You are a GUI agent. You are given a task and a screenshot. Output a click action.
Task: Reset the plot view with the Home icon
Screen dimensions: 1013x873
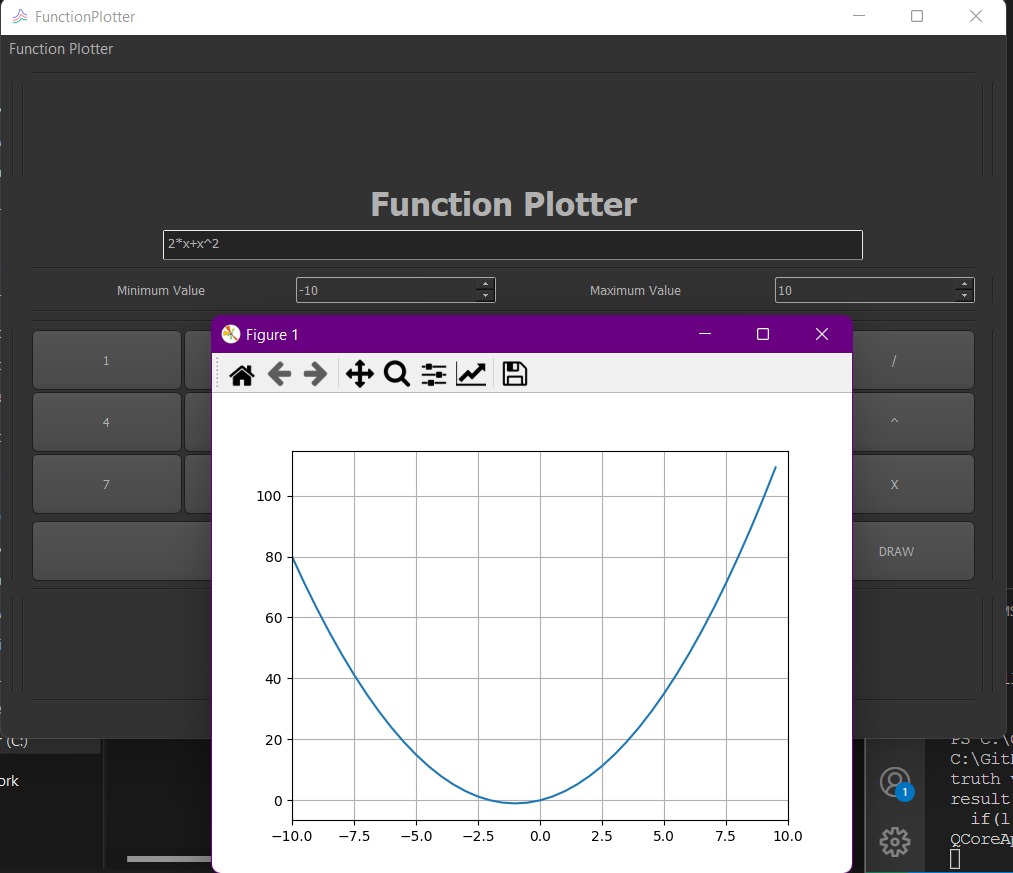(242, 374)
